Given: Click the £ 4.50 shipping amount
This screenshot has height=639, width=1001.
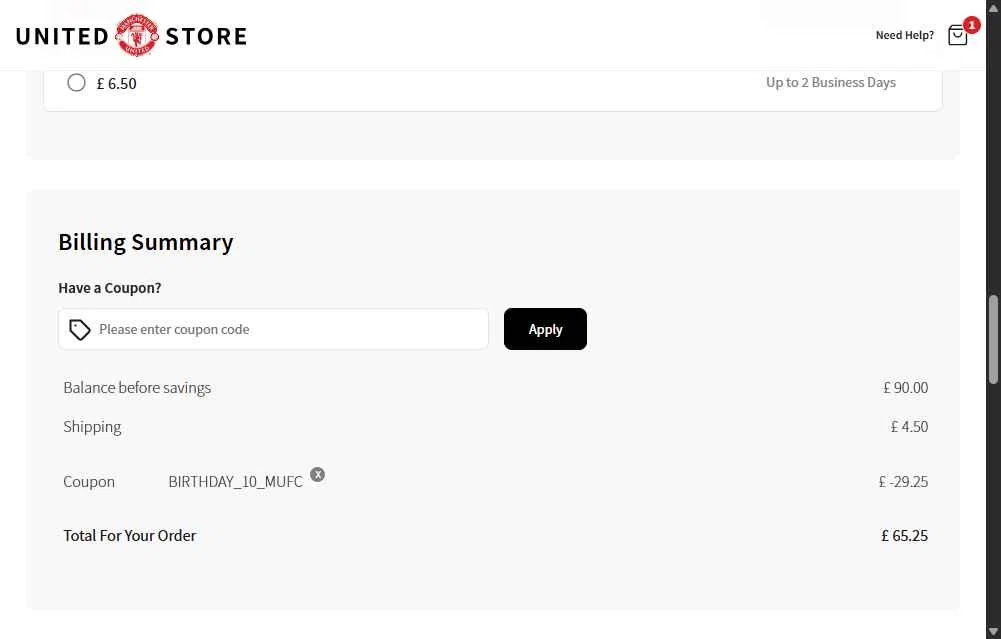Looking at the screenshot, I should click(x=909, y=427).
